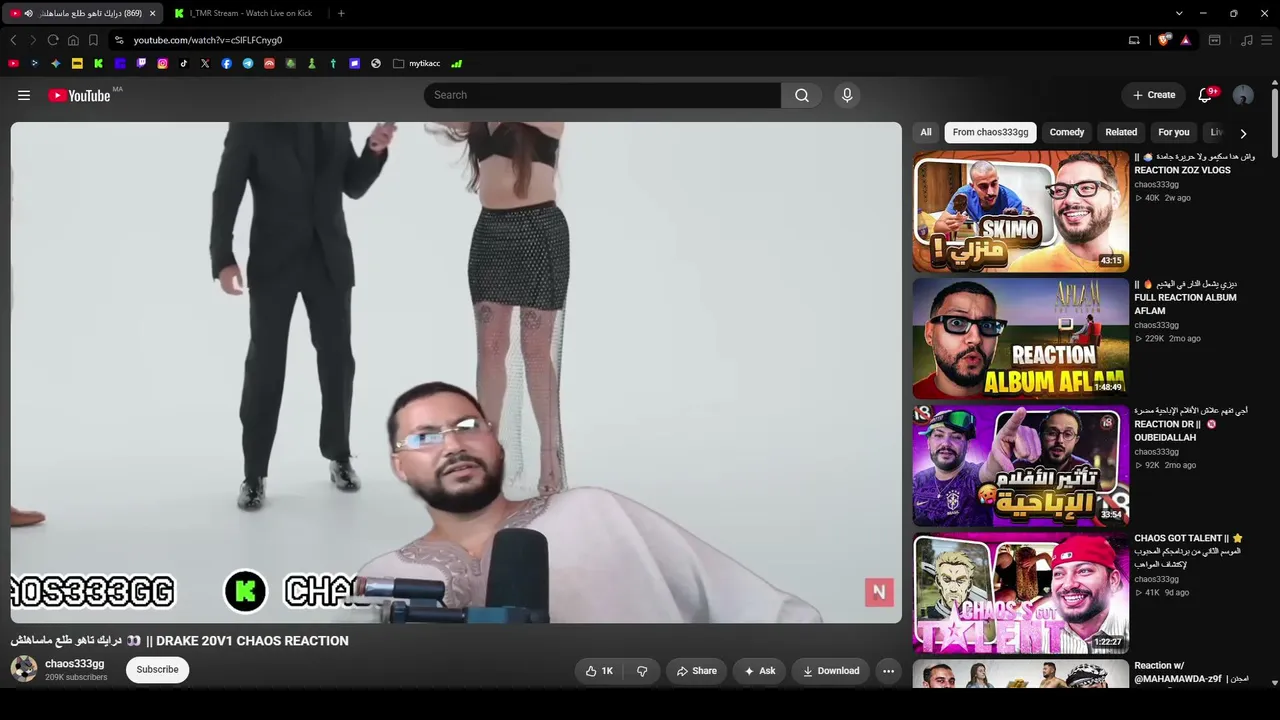1280x720 pixels.
Task: Start voice search with the microphone
Action: click(847, 95)
